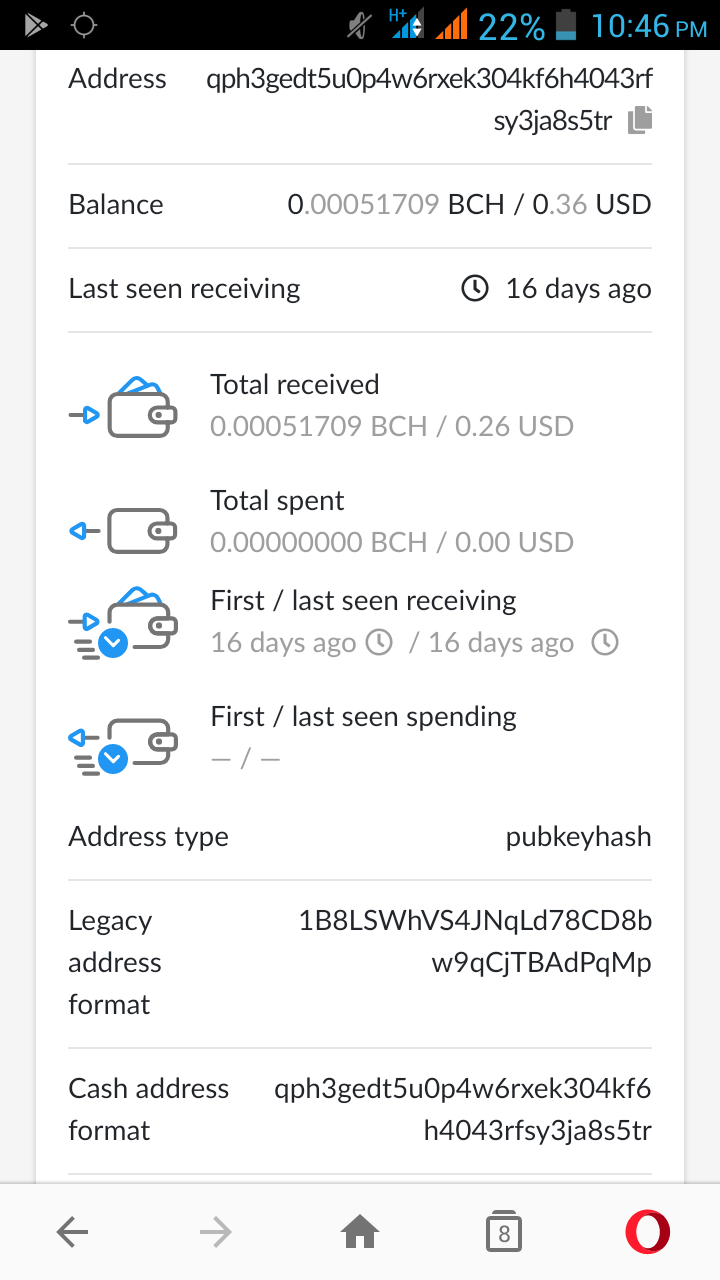
Task: Tap the Total spent wallet icon
Action: pos(123,531)
